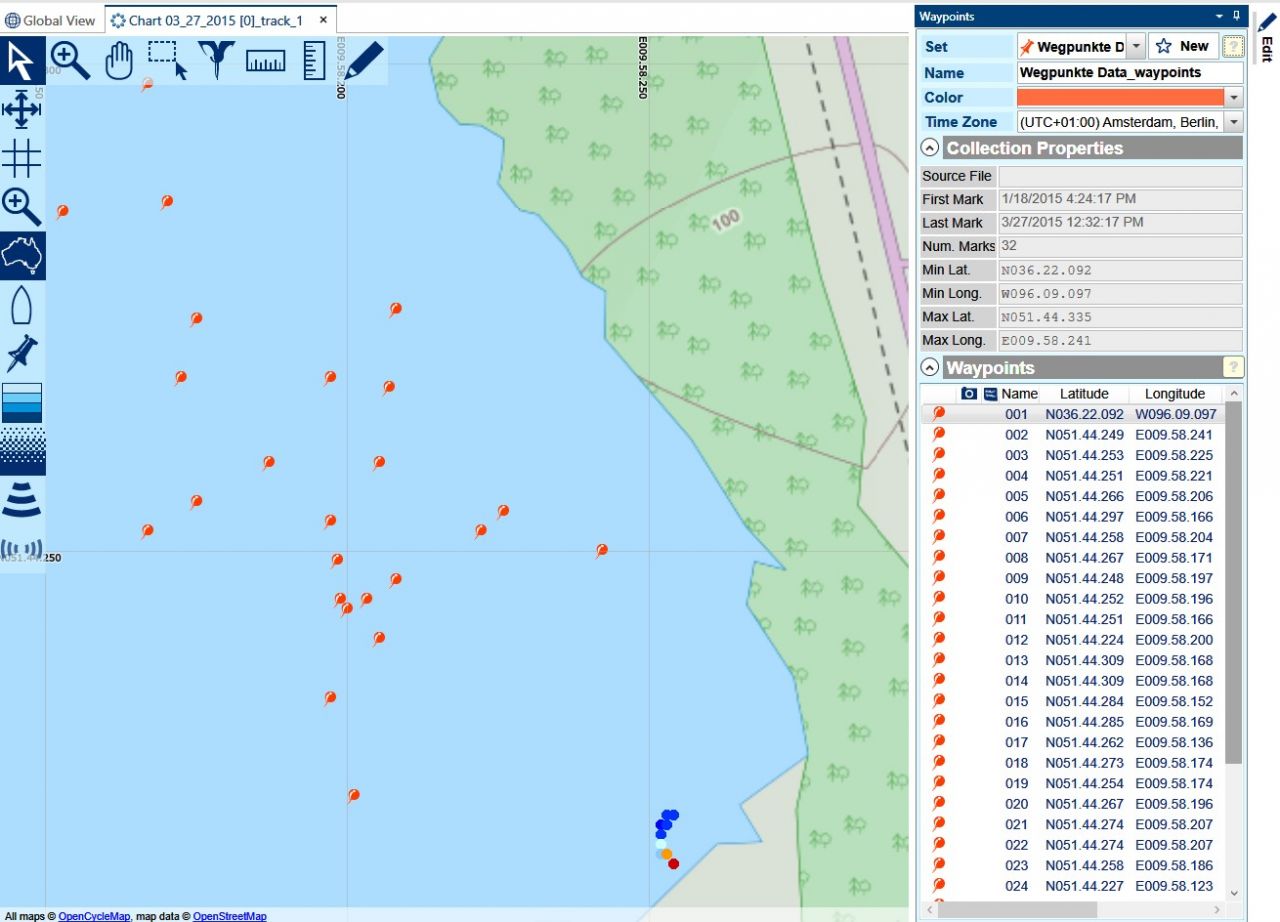Toggle the depth shading layers button

click(x=21, y=403)
